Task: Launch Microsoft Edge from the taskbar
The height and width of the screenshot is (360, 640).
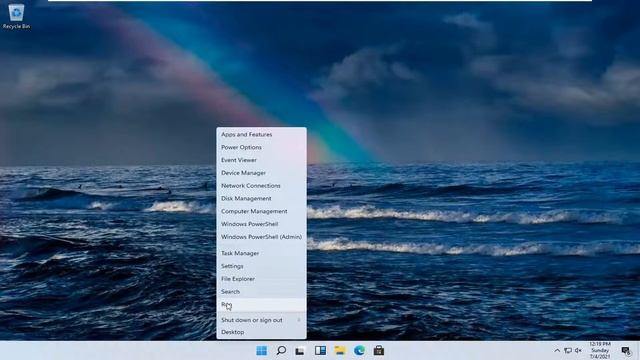Action: click(359, 351)
